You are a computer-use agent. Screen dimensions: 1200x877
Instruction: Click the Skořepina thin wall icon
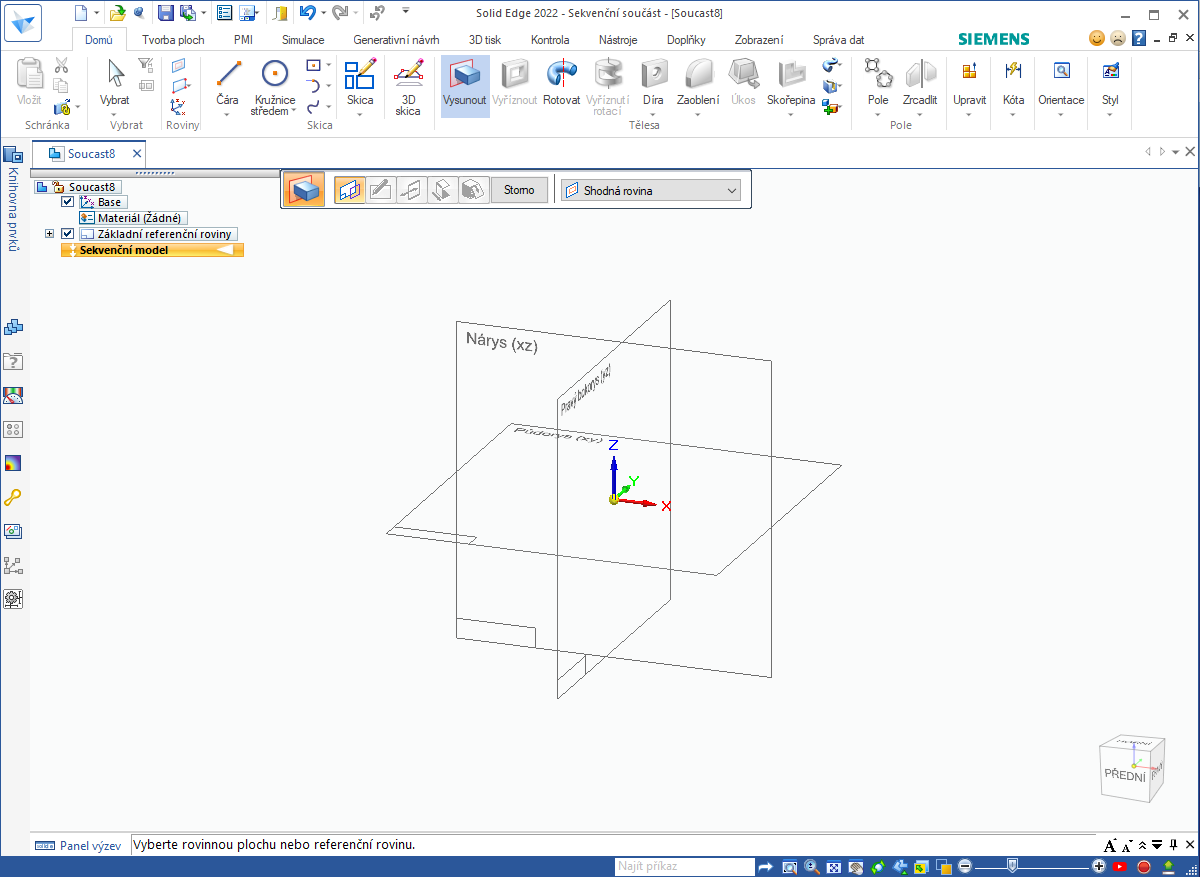click(791, 73)
